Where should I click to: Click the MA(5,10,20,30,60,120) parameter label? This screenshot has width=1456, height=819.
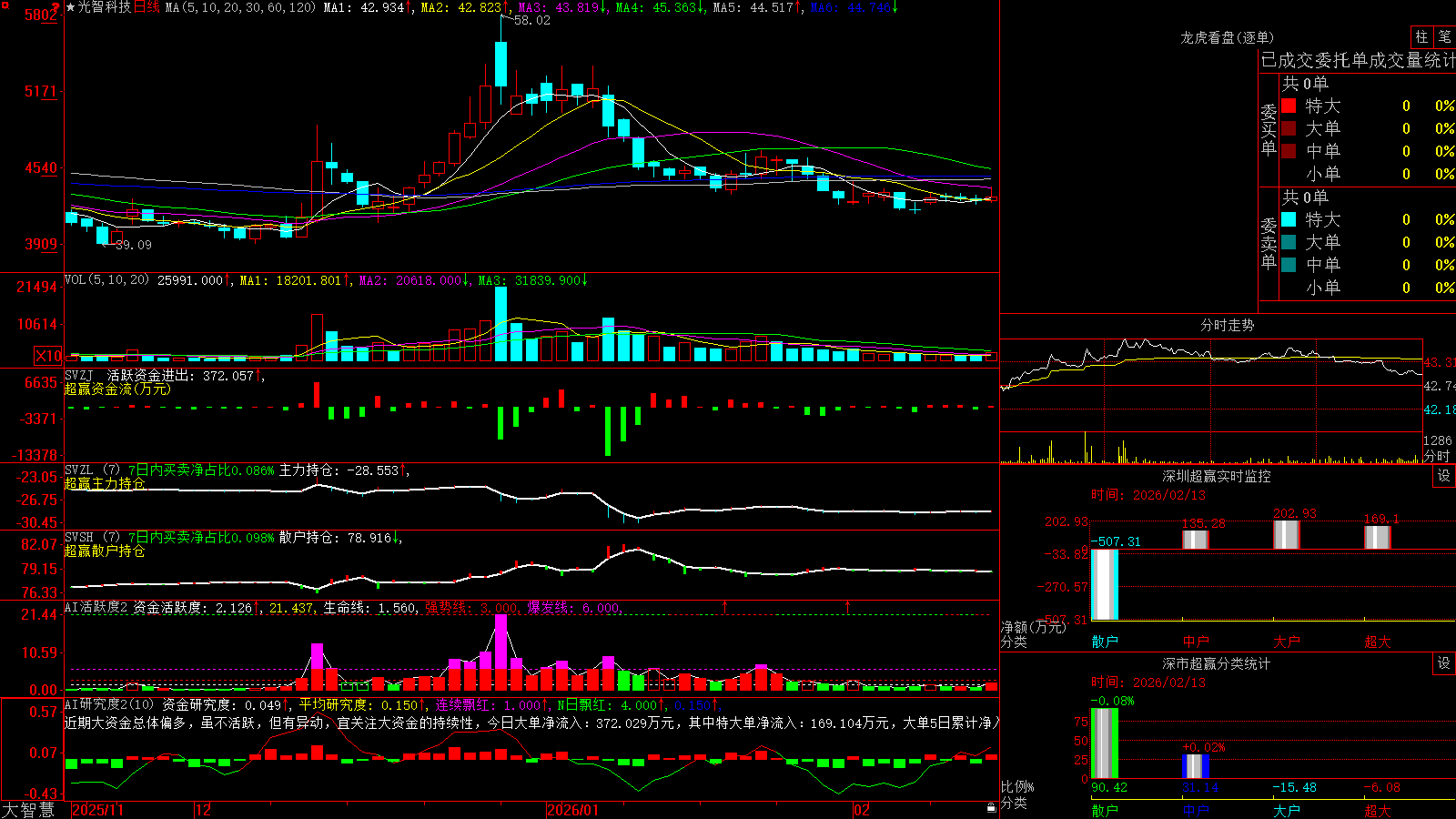pyautogui.click(x=240, y=7)
